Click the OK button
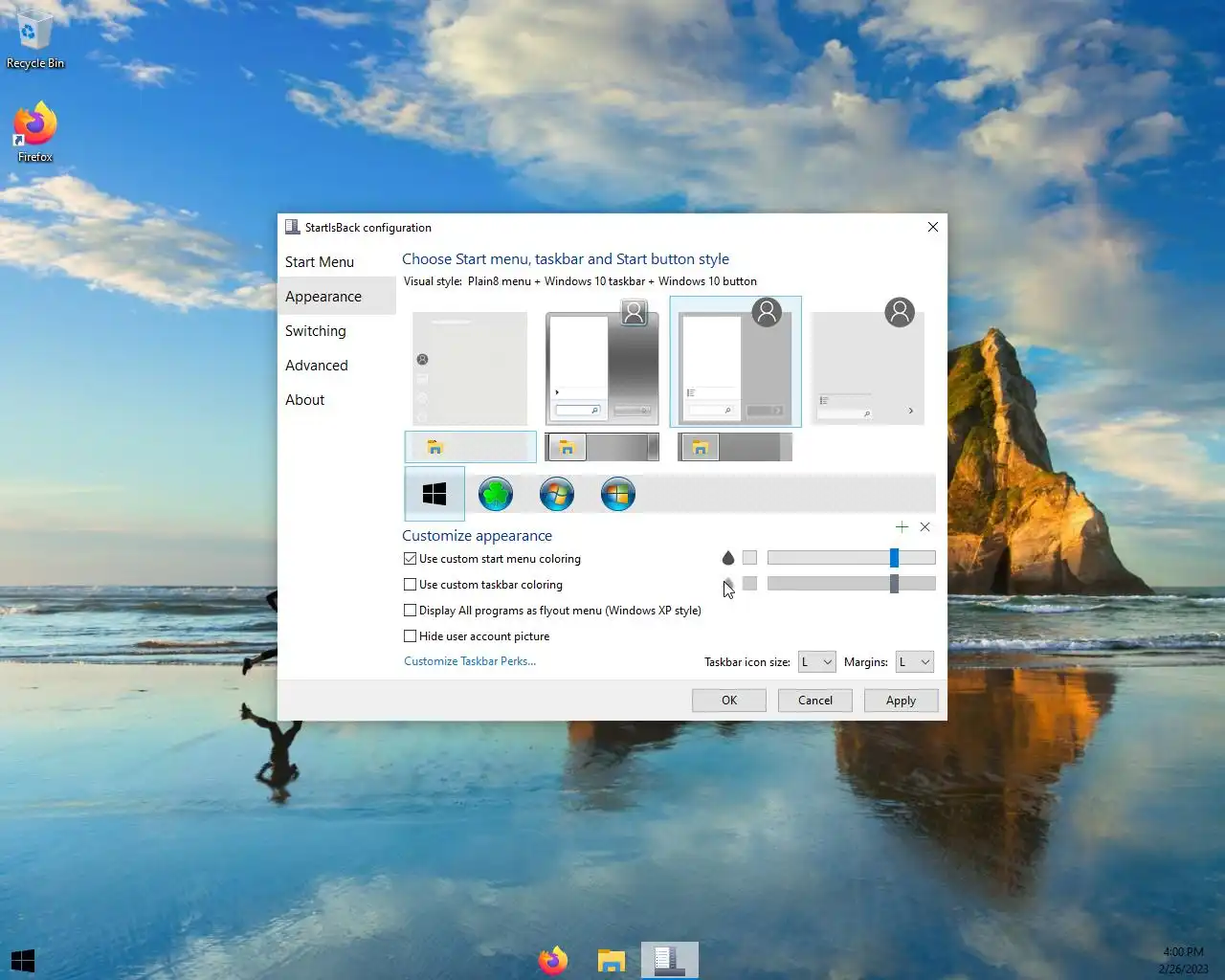 pos(729,701)
